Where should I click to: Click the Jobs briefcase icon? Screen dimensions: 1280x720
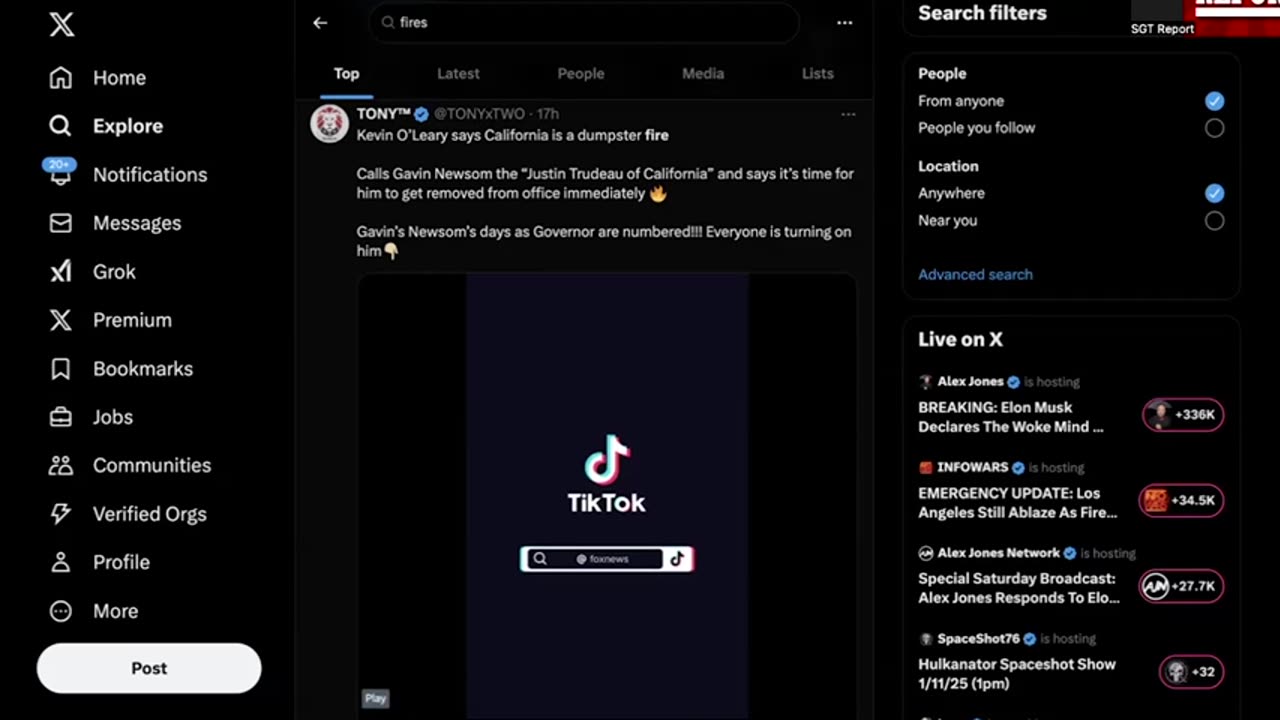click(61, 417)
